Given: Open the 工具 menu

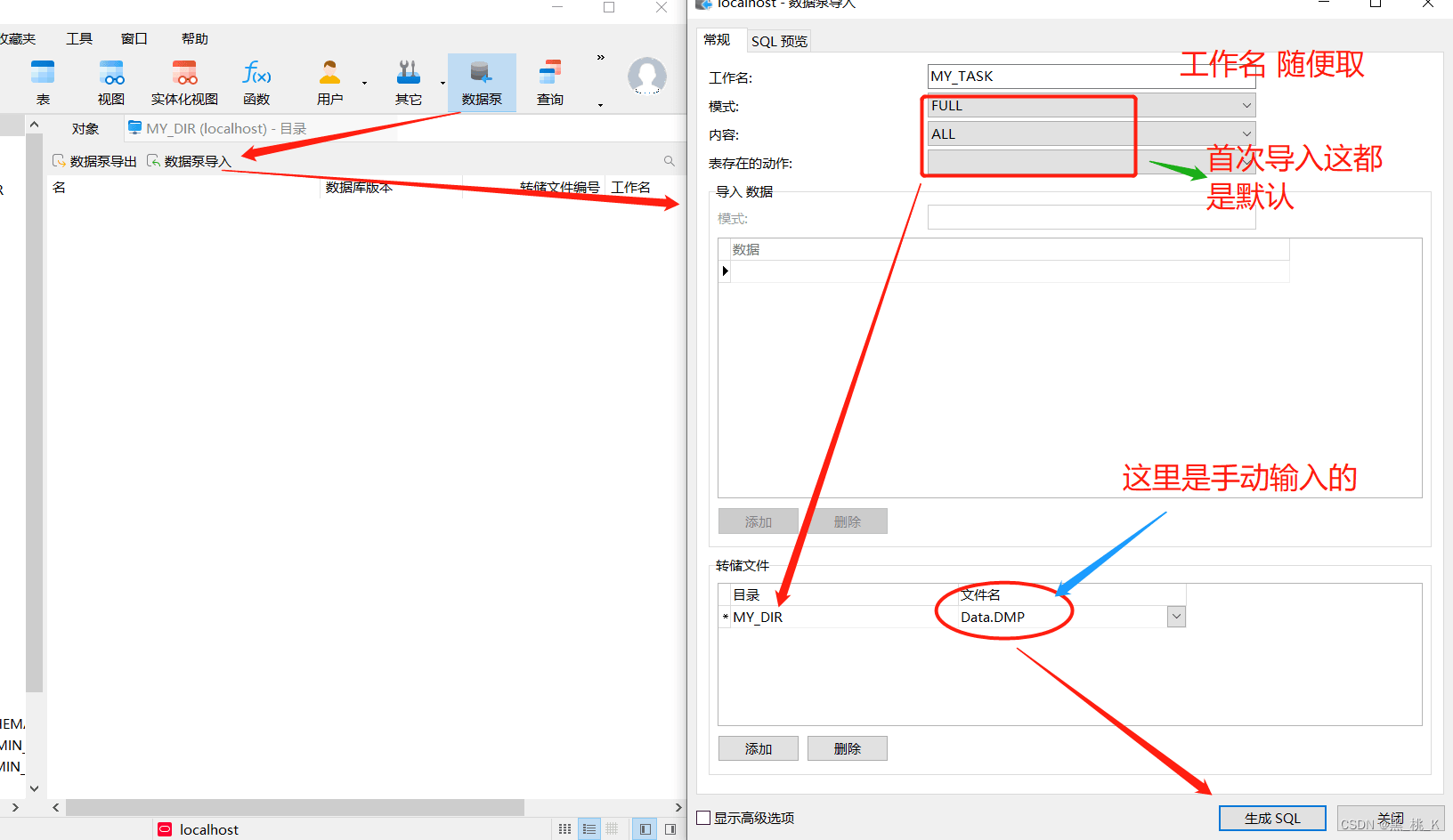Looking at the screenshot, I should [x=79, y=38].
